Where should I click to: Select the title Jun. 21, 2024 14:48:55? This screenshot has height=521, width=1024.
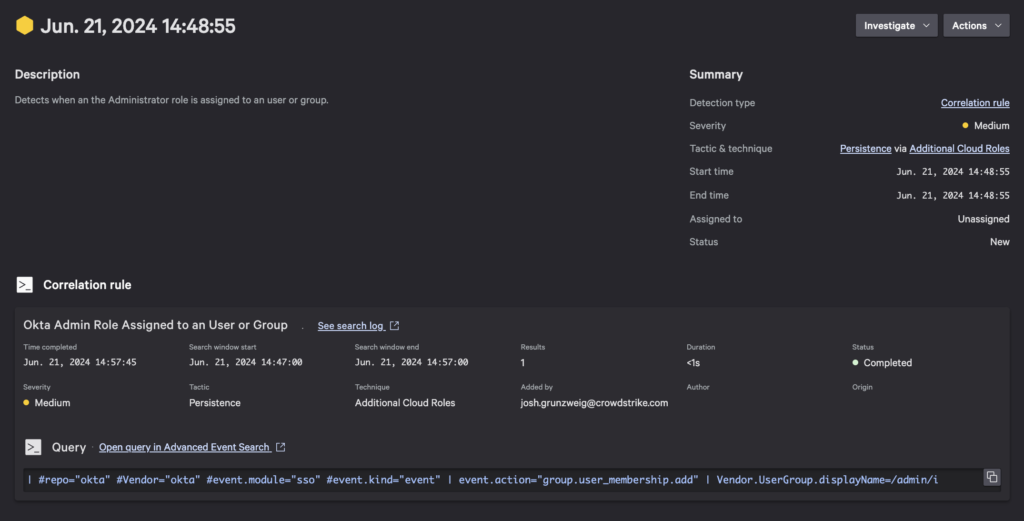(138, 26)
